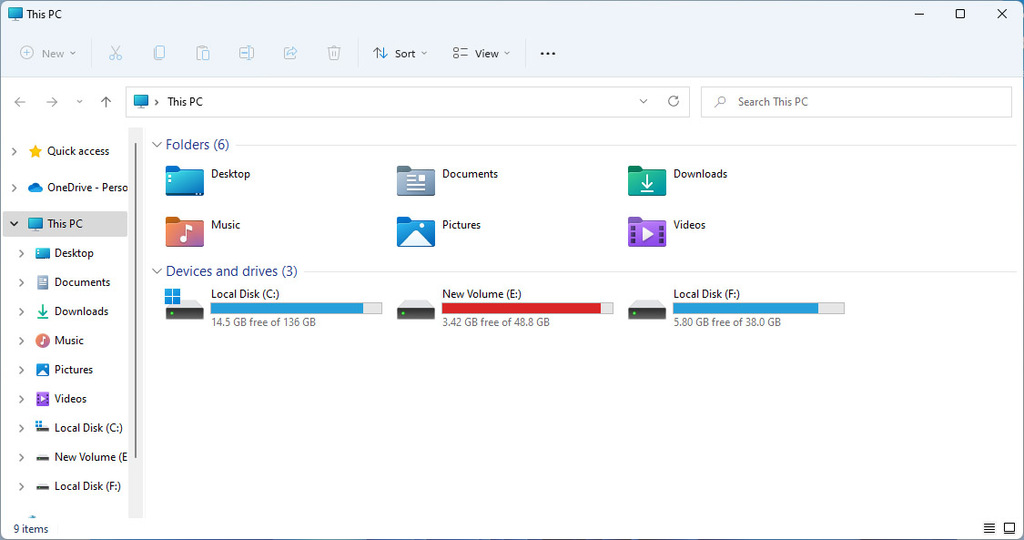
Task: Expand New Volume (E:) node in sidebar
Action: [22, 457]
